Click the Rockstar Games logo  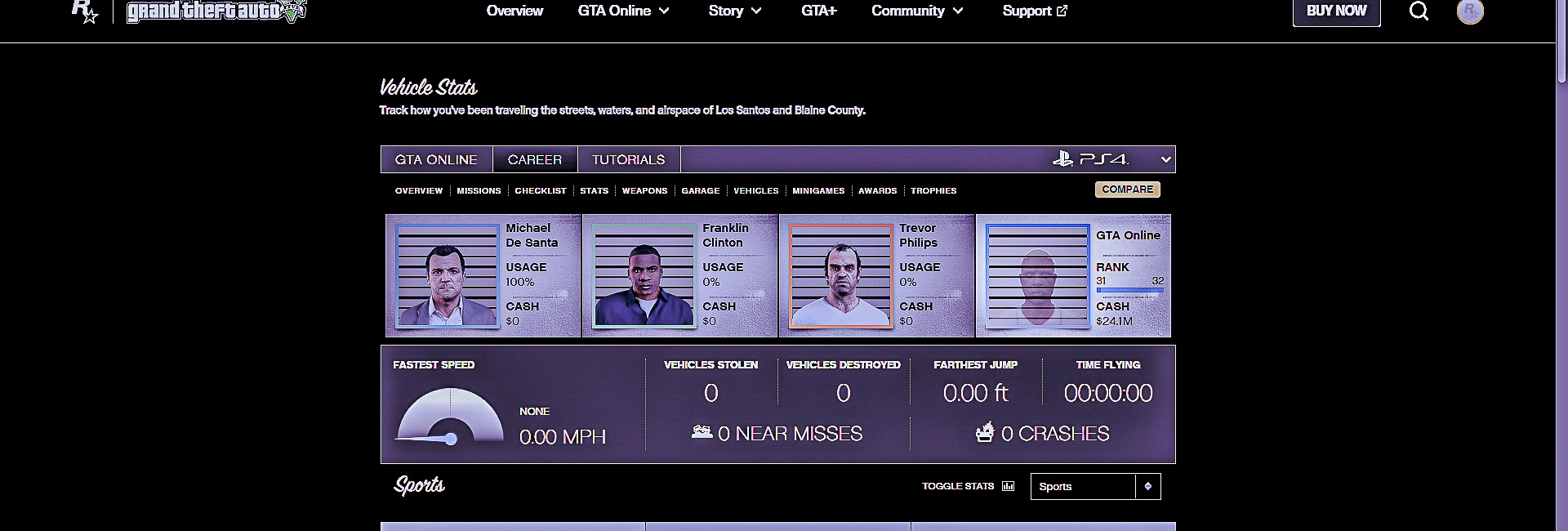(84, 11)
